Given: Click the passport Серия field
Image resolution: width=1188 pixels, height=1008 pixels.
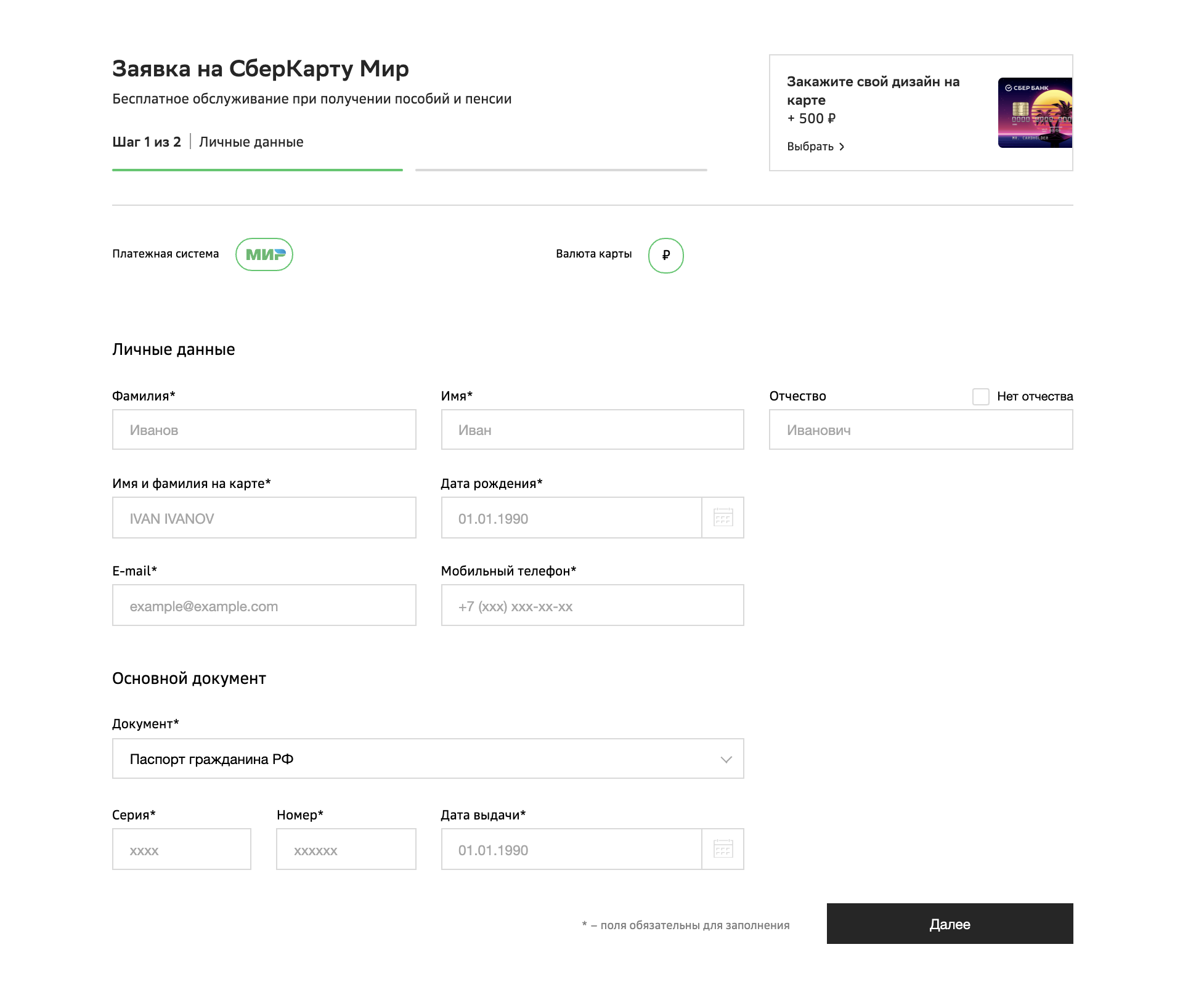Looking at the screenshot, I should click(x=182, y=849).
